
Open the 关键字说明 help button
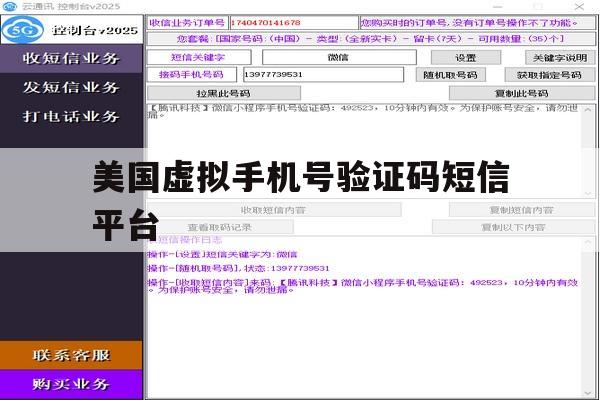pyautogui.click(x=560, y=58)
